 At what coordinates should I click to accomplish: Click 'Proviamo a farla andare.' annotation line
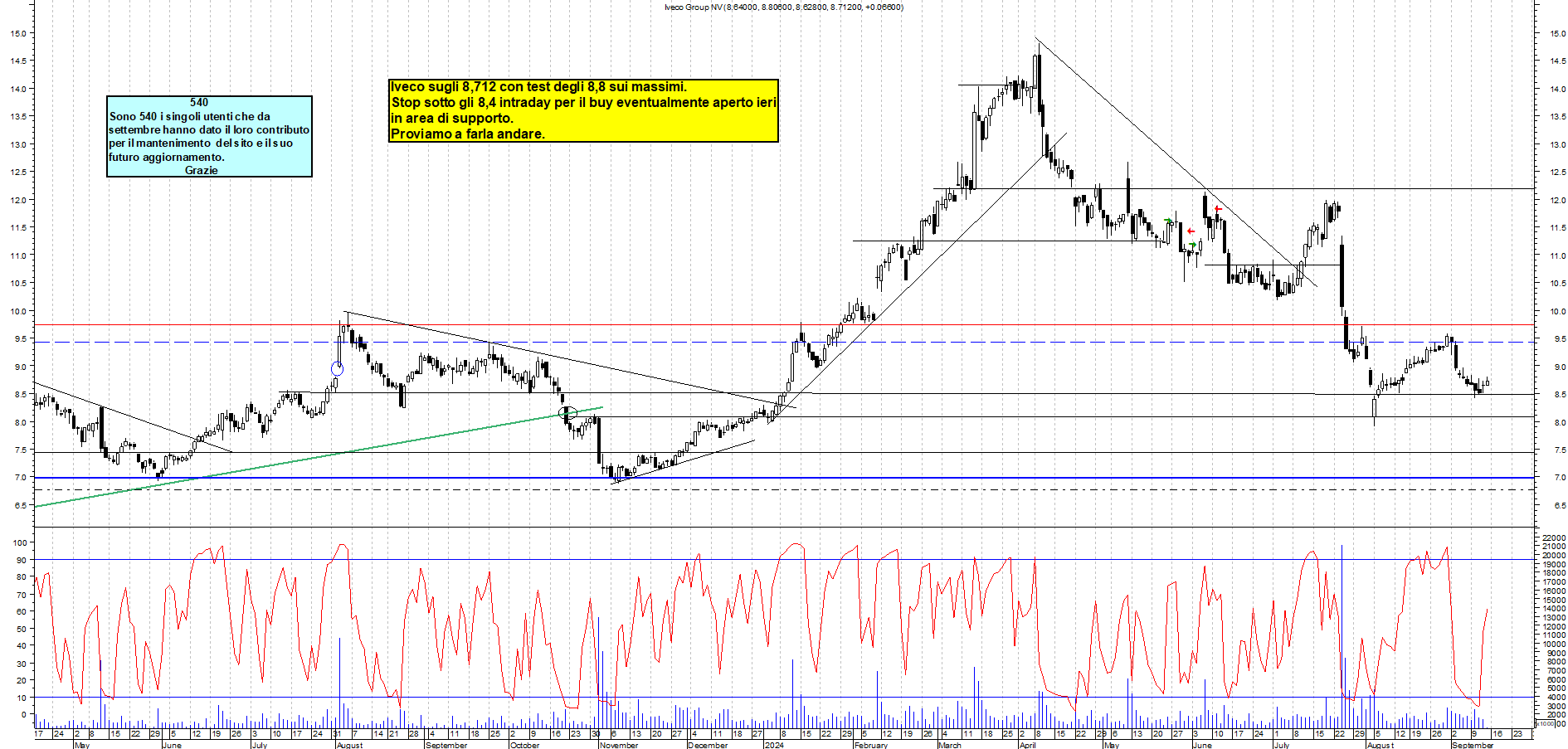coord(468,134)
